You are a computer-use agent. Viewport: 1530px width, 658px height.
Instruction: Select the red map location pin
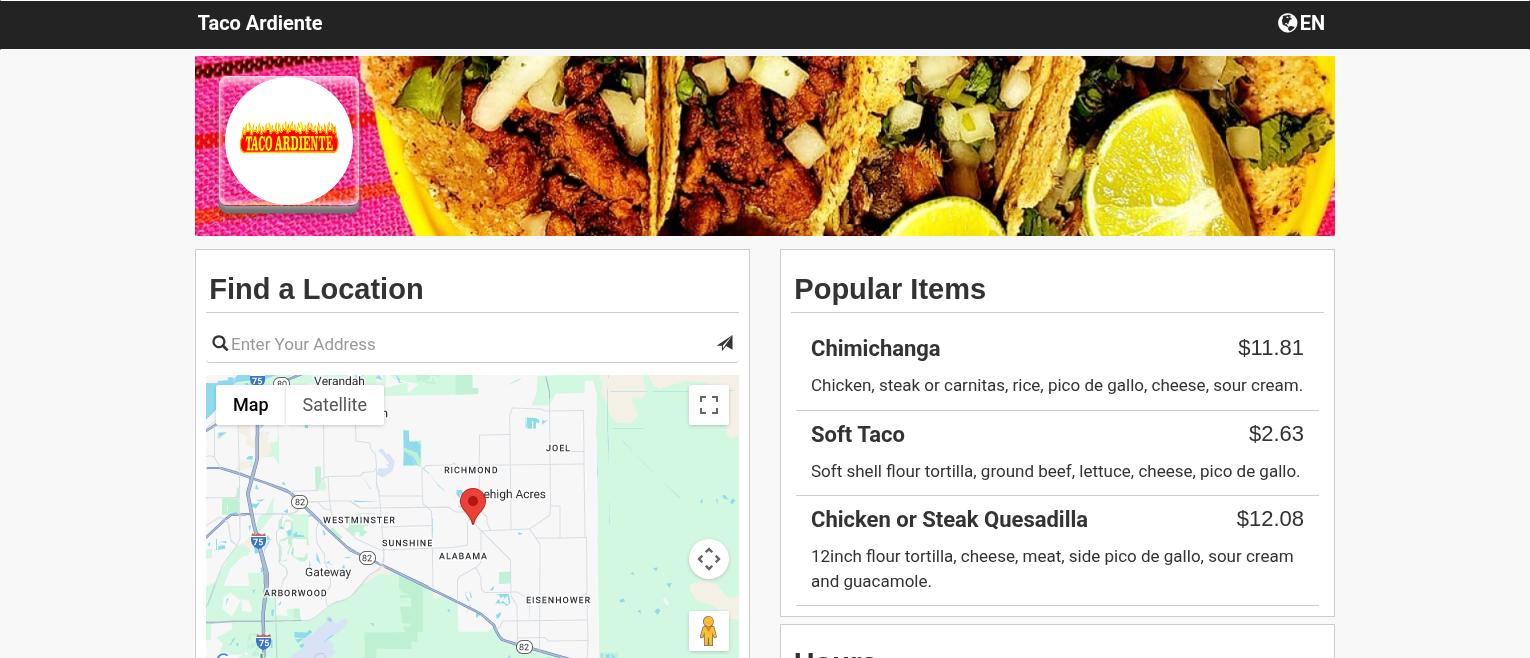(473, 506)
